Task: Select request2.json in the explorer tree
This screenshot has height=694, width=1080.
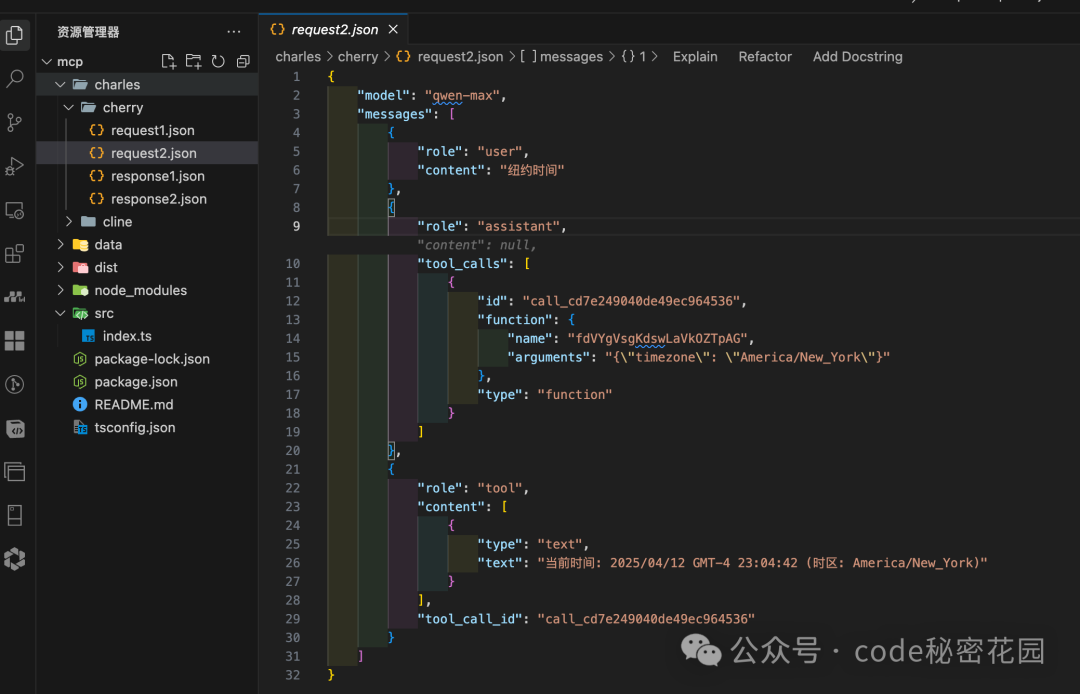Action: 147,153
